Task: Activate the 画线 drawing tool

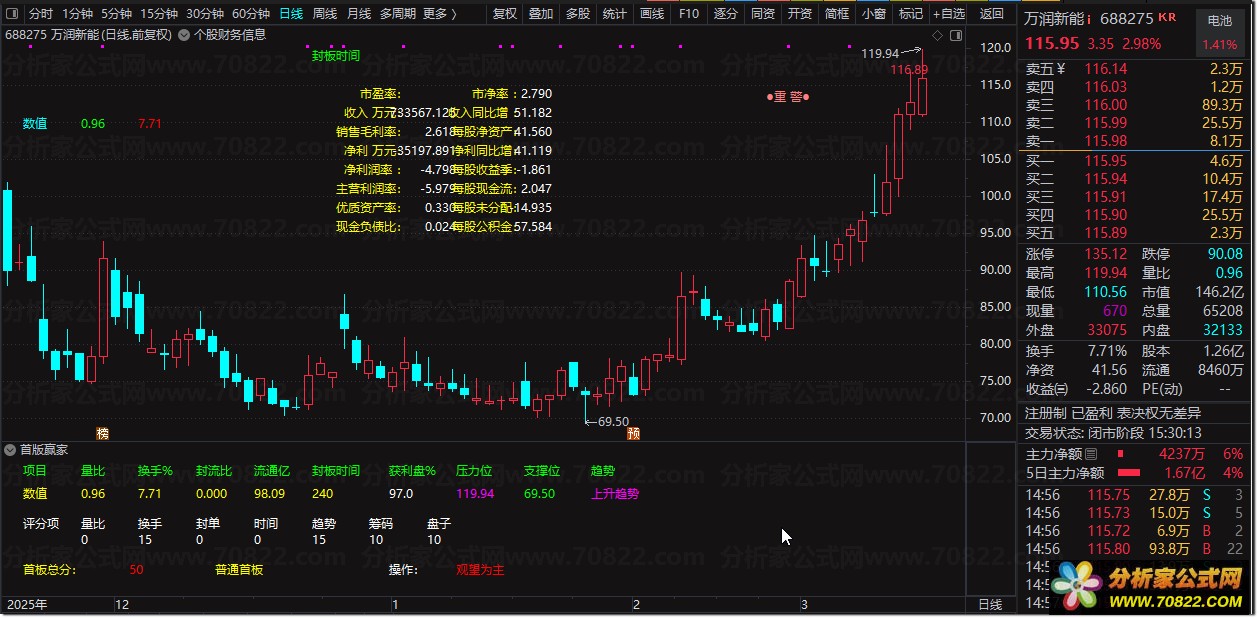Action: click(x=652, y=14)
